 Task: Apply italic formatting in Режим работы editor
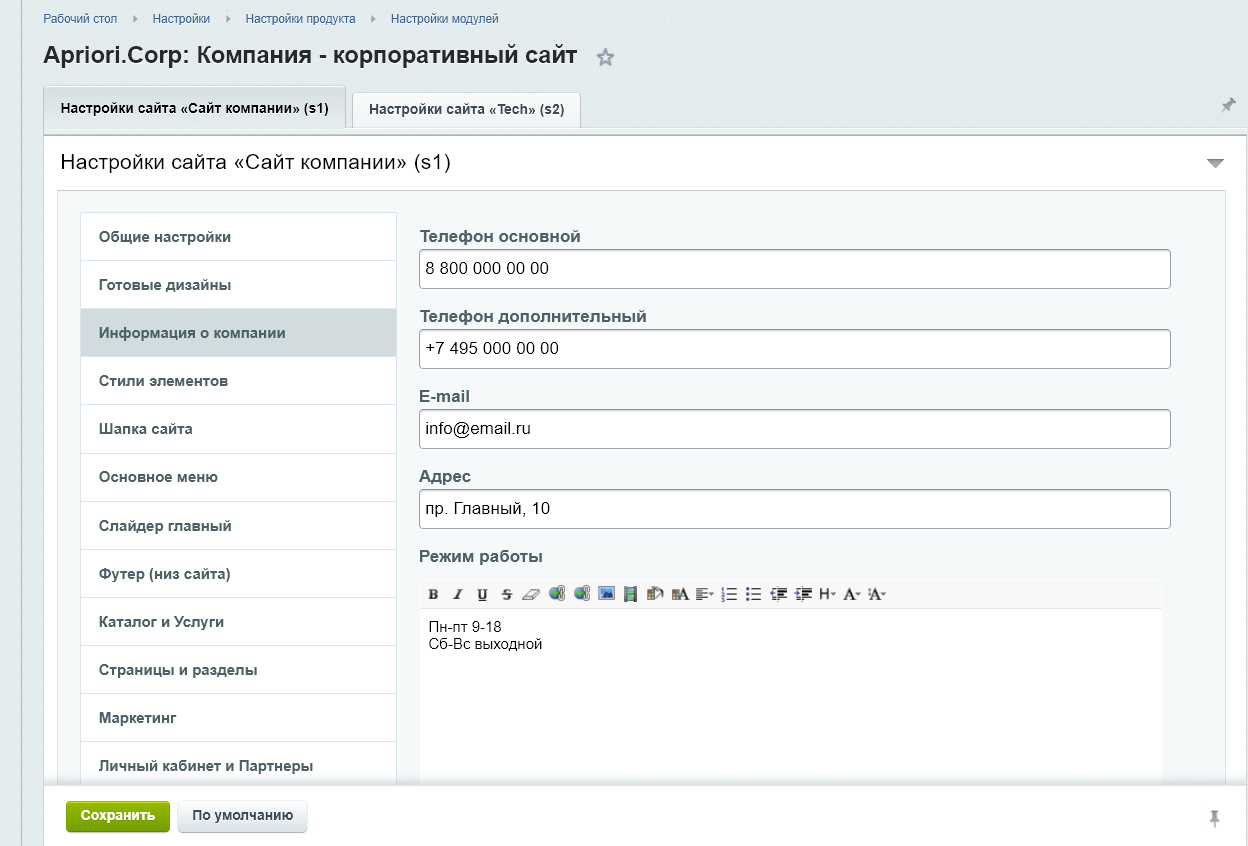[457, 594]
